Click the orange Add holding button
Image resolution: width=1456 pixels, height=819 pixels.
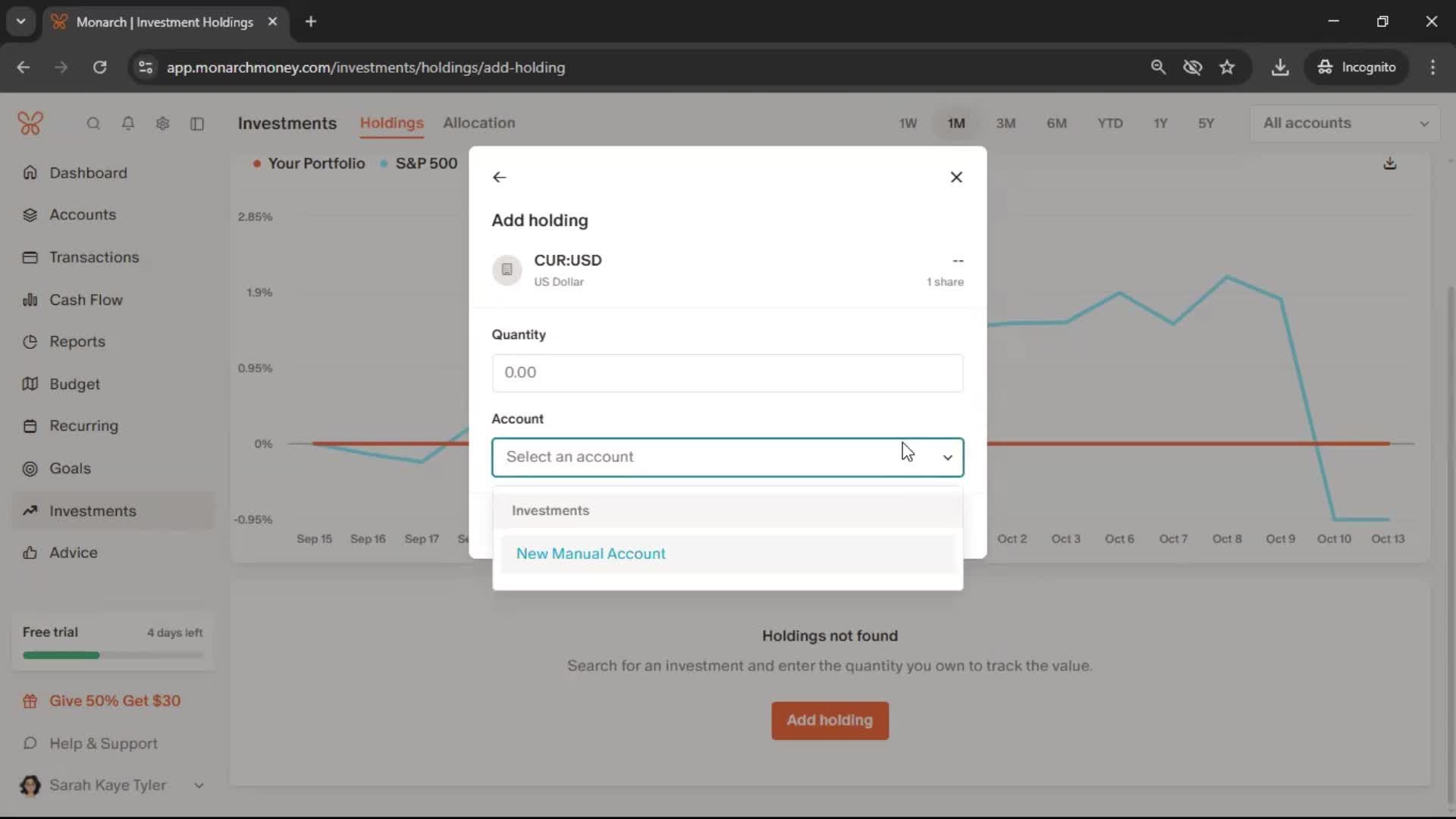click(x=830, y=720)
